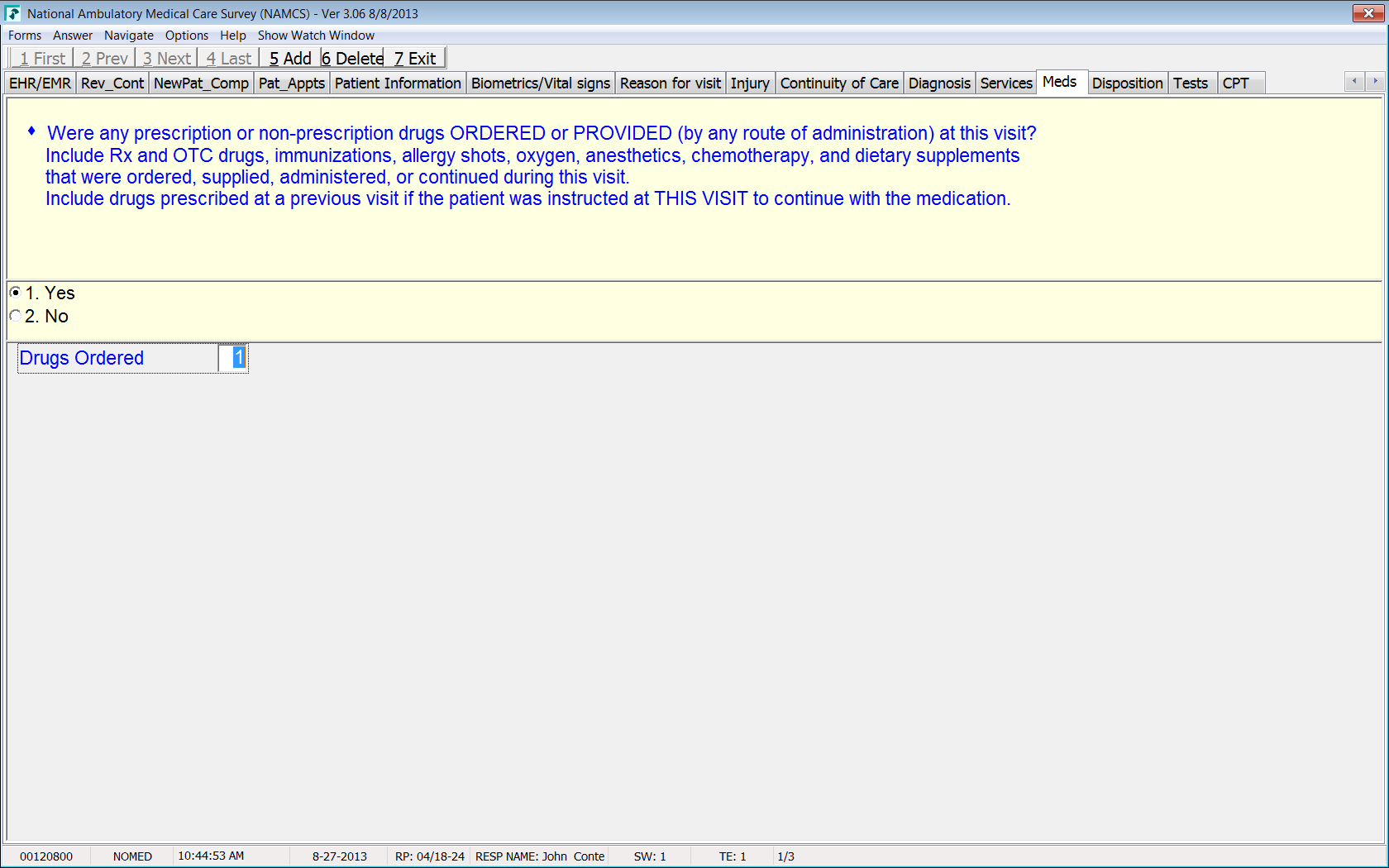
Task: Open the Disposition tab
Action: click(x=1127, y=83)
